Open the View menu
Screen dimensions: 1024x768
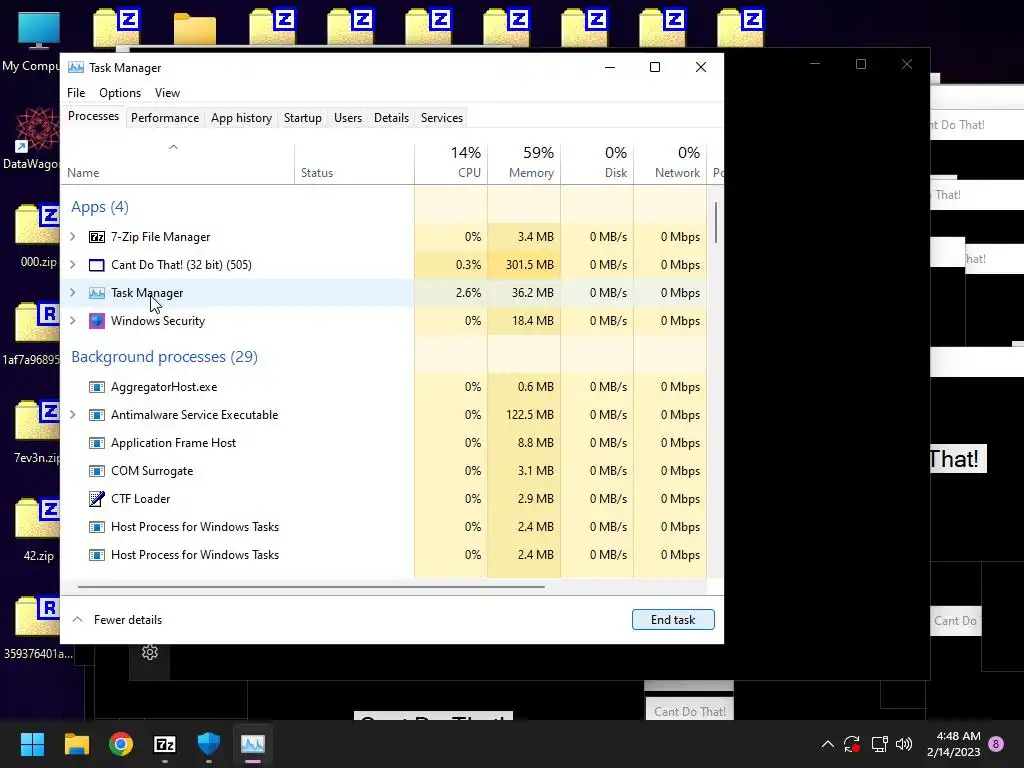pyautogui.click(x=167, y=93)
